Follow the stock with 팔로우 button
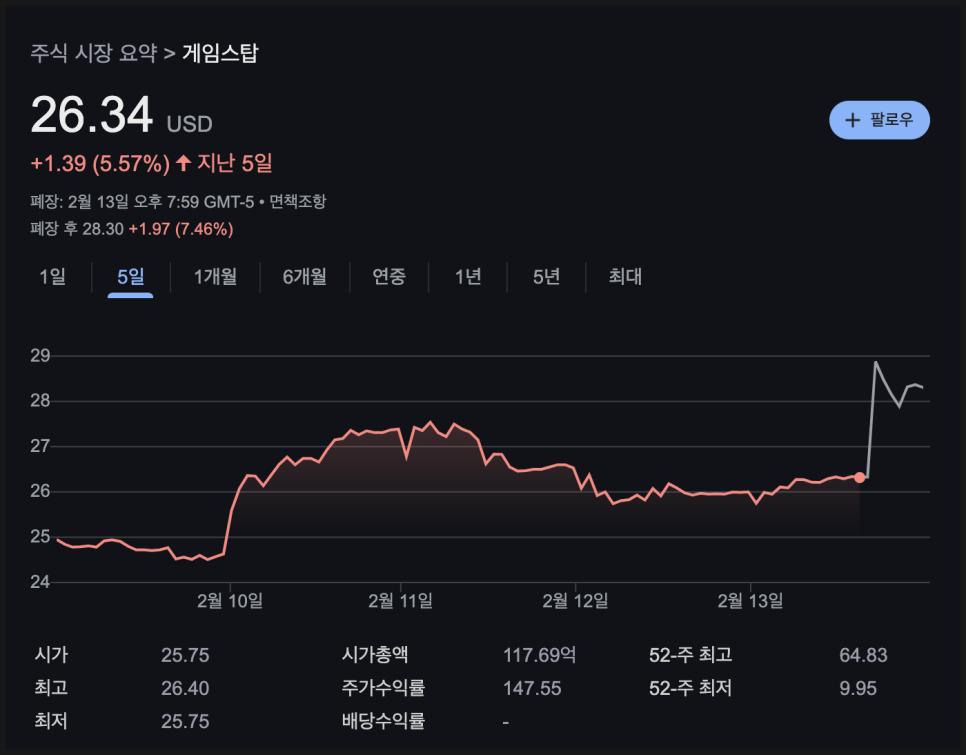The height and width of the screenshot is (755, 966). click(x=879, y=120)
